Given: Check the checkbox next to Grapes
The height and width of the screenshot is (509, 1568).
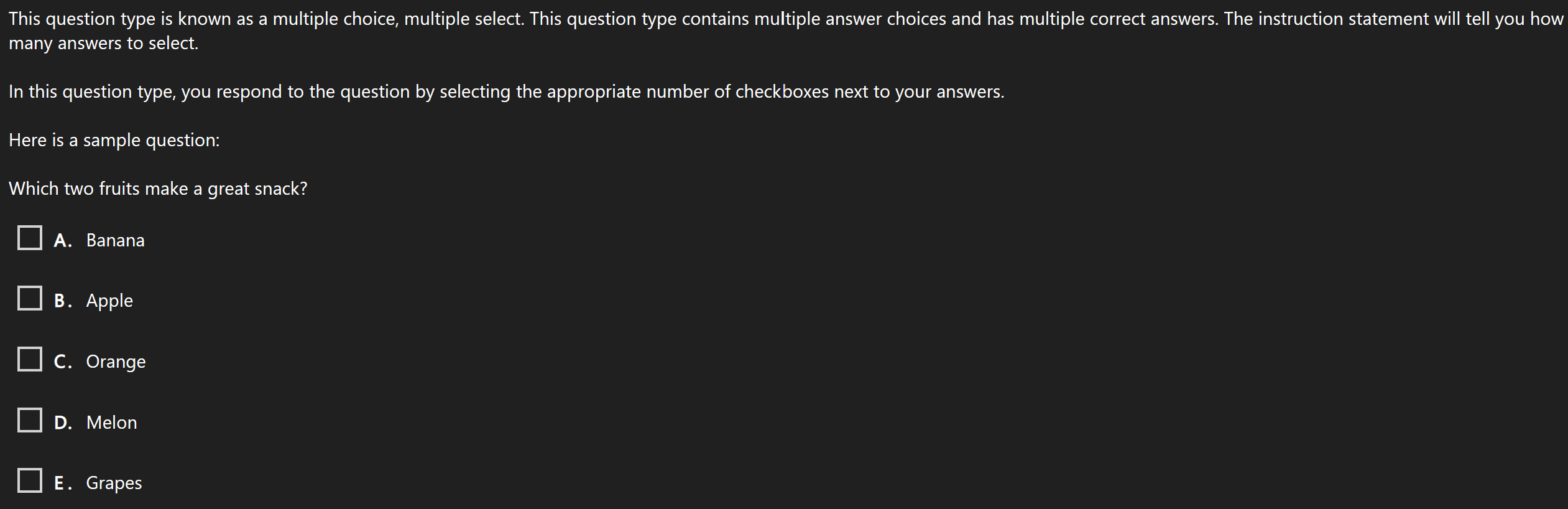Looking at the screenshot, I should point(30,480).
